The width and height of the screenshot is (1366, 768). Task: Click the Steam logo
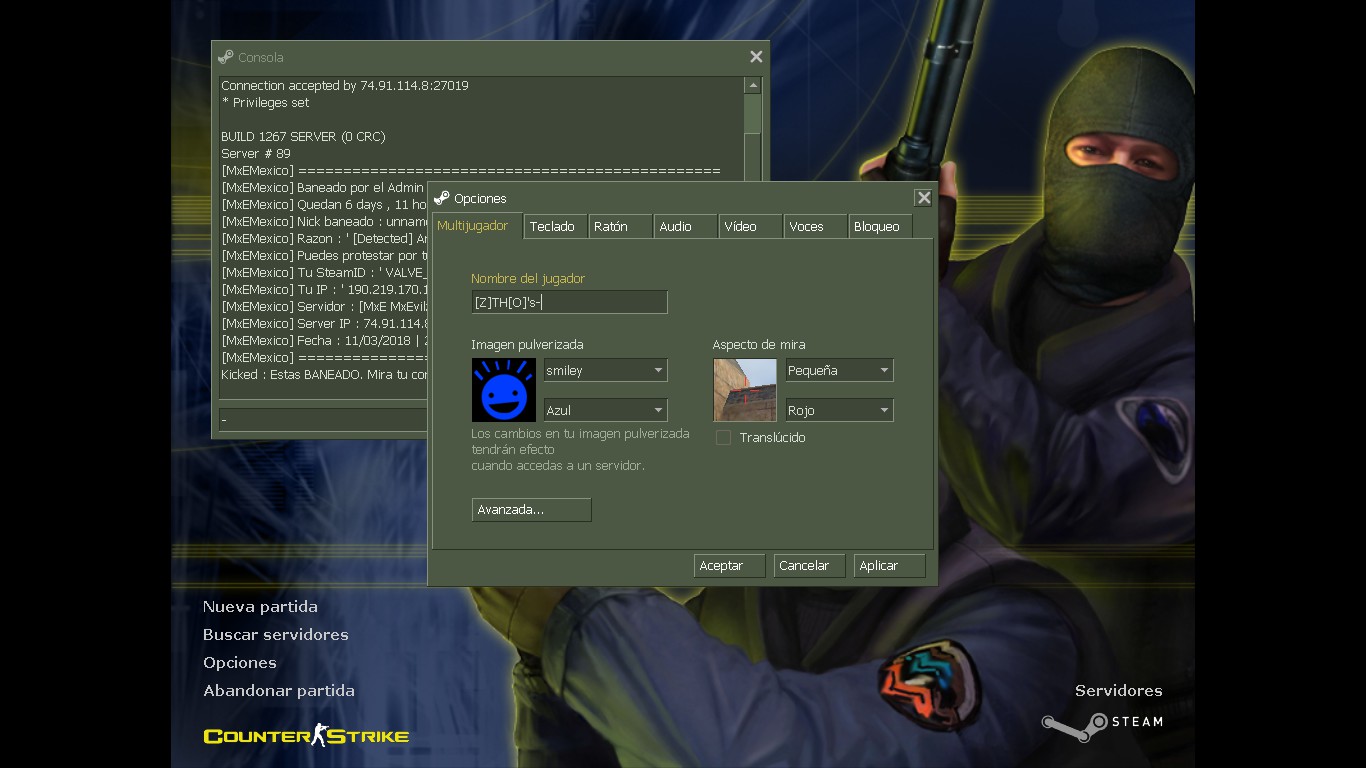tap(1102, 726)
